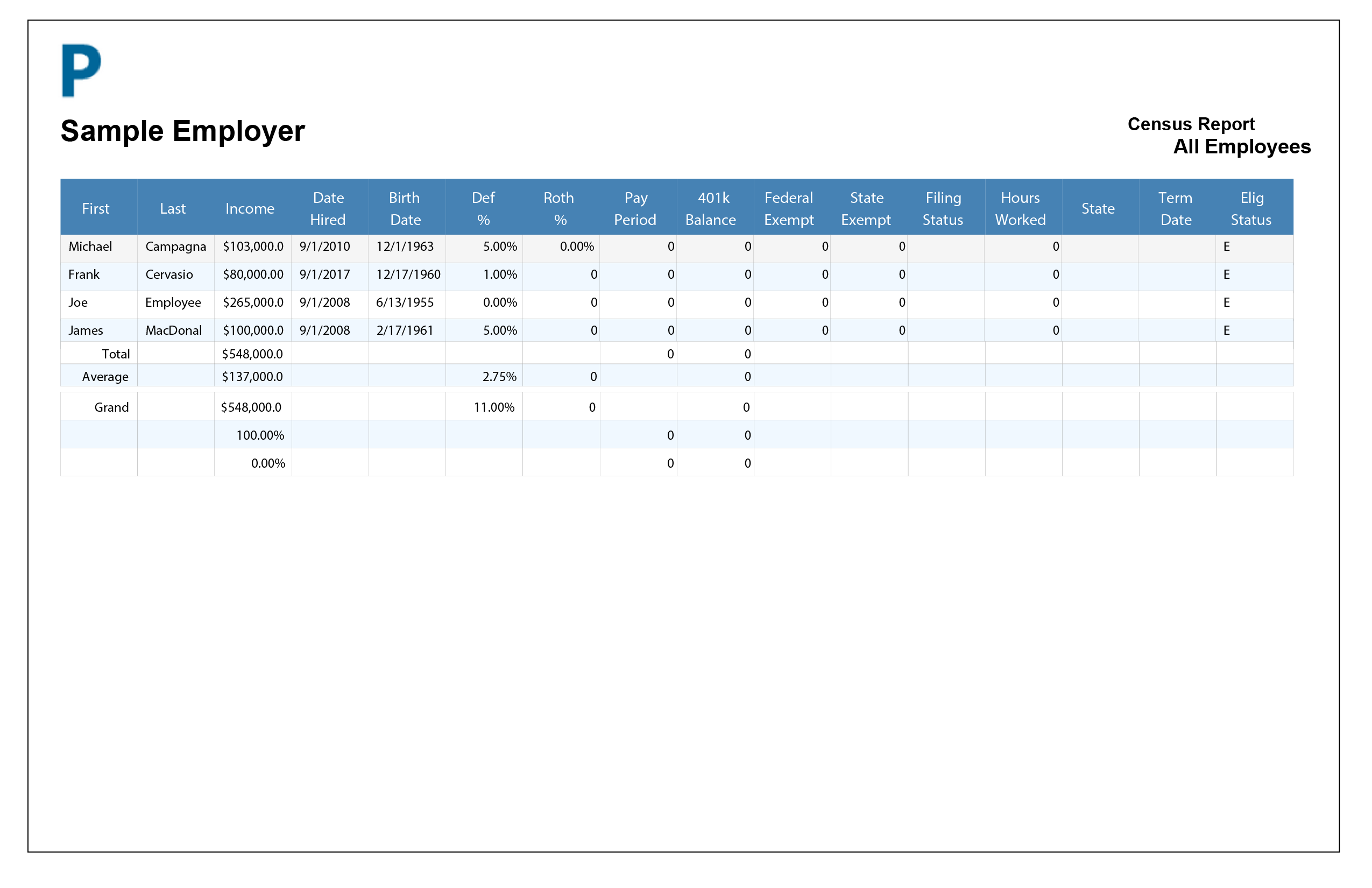The image size is (1372, 888).
Task: Click the 100.00% income percentage cell
Action: (259, 435)
